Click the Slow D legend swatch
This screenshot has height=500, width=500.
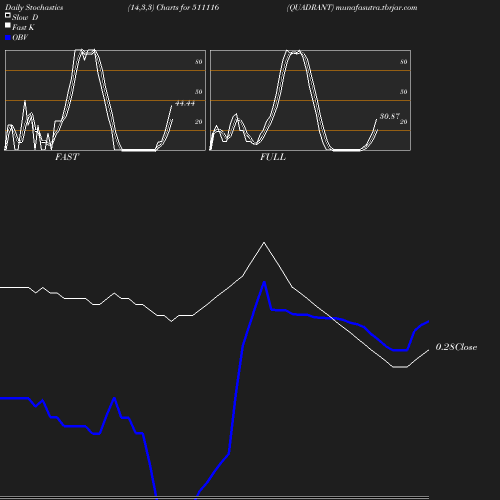8,15
